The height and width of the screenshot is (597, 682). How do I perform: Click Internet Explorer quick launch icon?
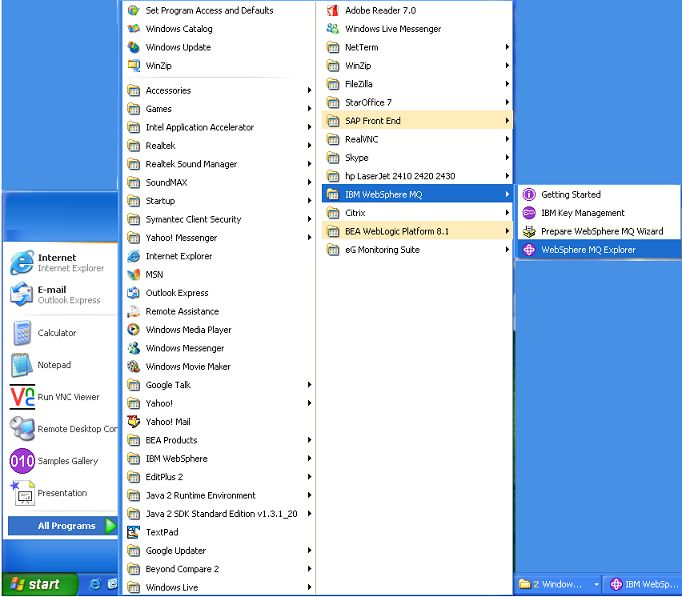tap(95, 584)
